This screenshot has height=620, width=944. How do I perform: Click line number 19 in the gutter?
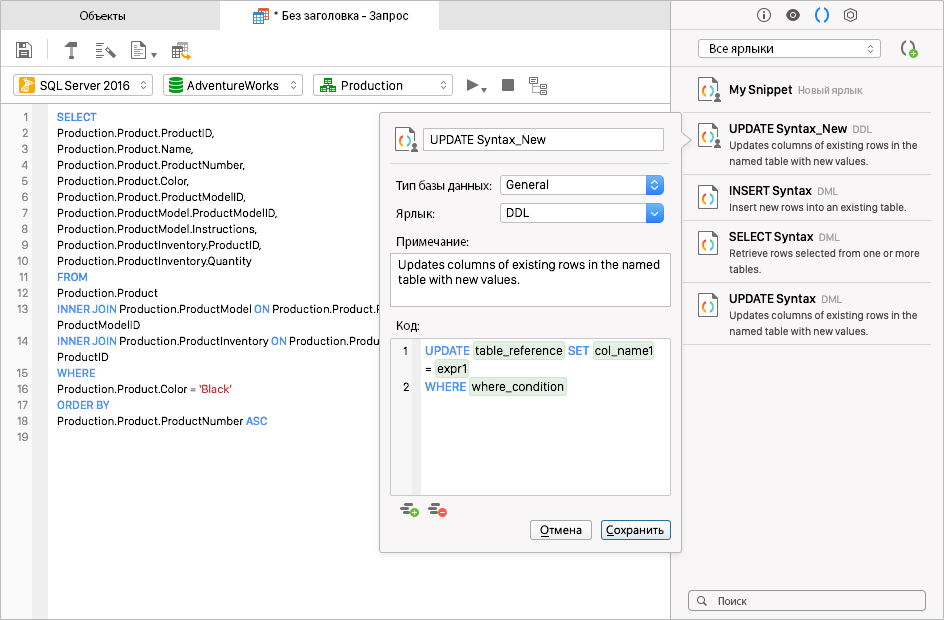23,437
